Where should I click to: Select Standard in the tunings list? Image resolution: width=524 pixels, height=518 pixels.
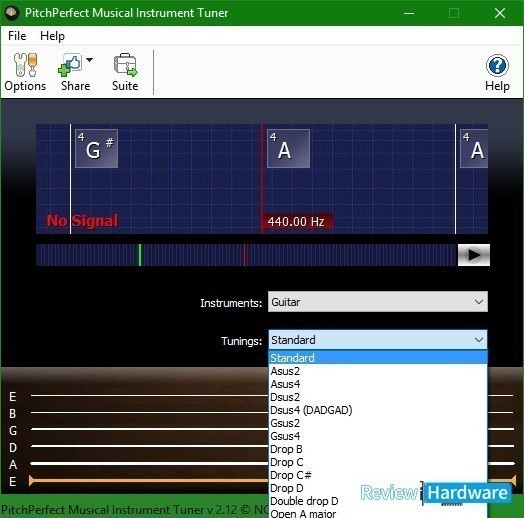click(378, 358)
